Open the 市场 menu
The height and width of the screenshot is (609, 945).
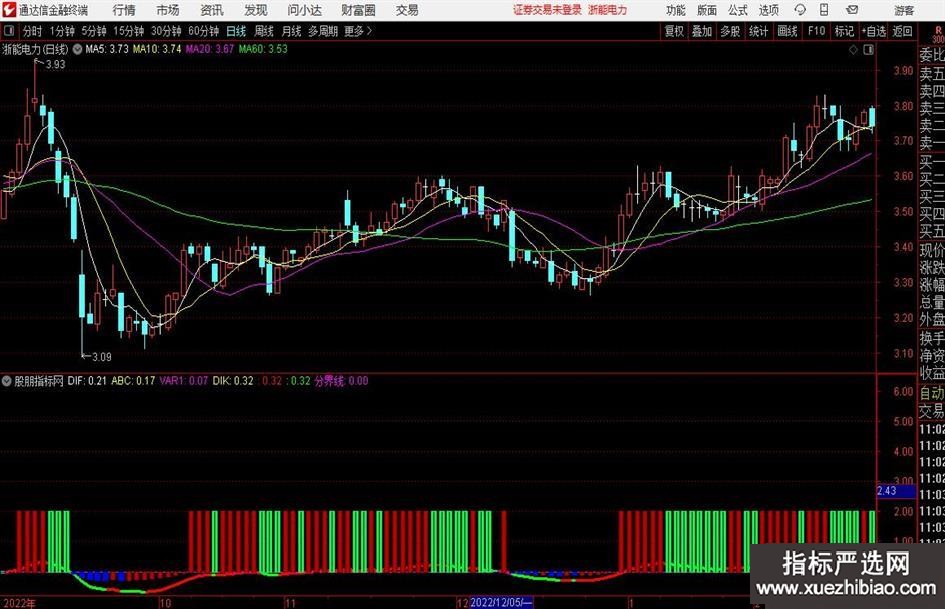coord(168,10)
